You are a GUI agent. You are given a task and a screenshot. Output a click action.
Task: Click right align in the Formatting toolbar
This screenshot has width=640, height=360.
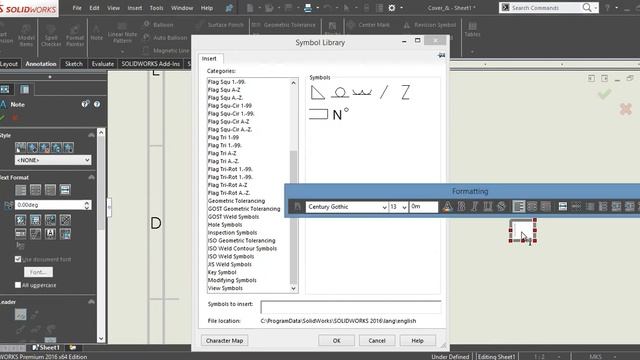pyautogui.click(x=546, y=207)
